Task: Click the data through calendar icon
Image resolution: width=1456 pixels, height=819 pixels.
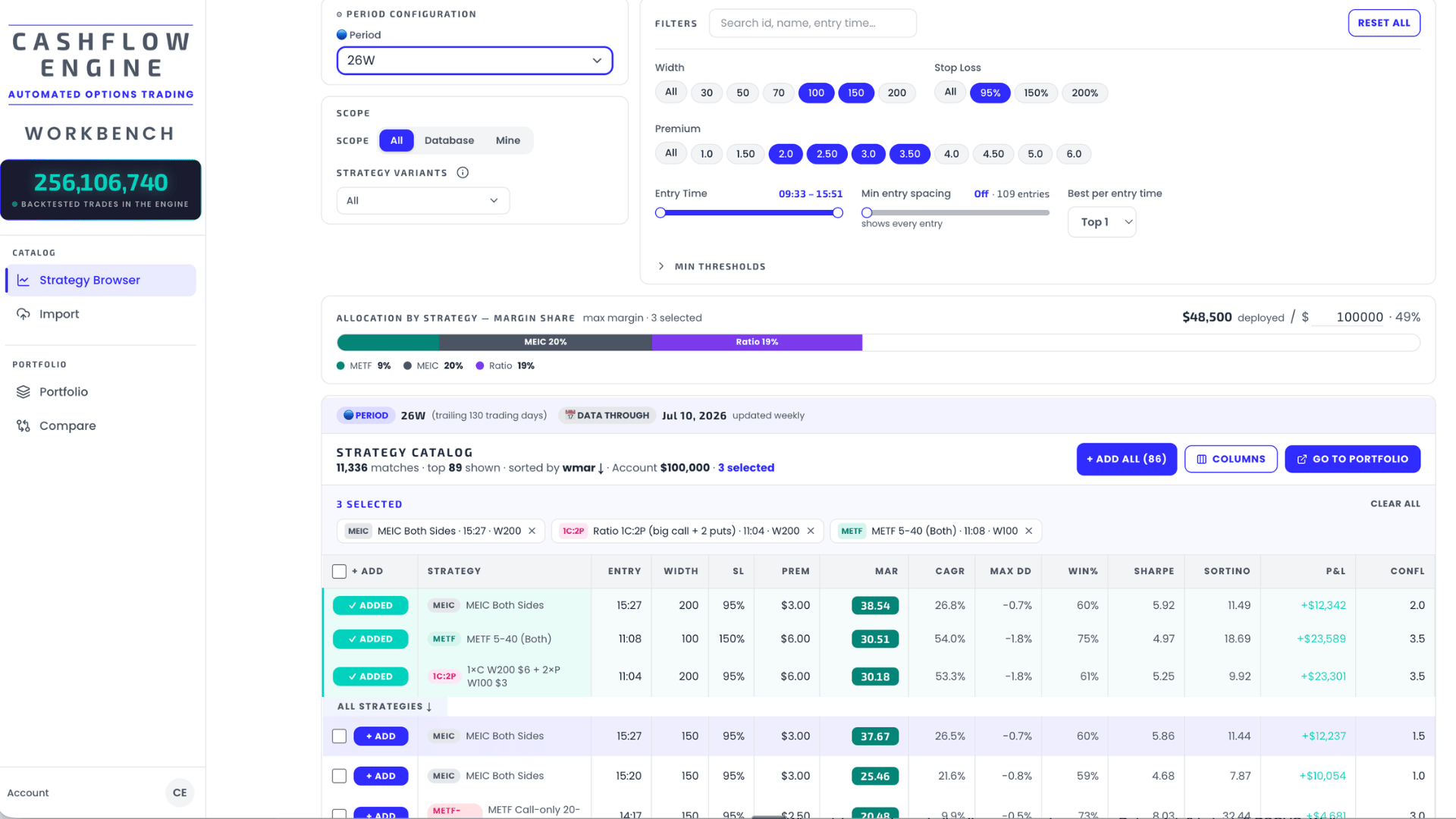Action: pos(570,415)
